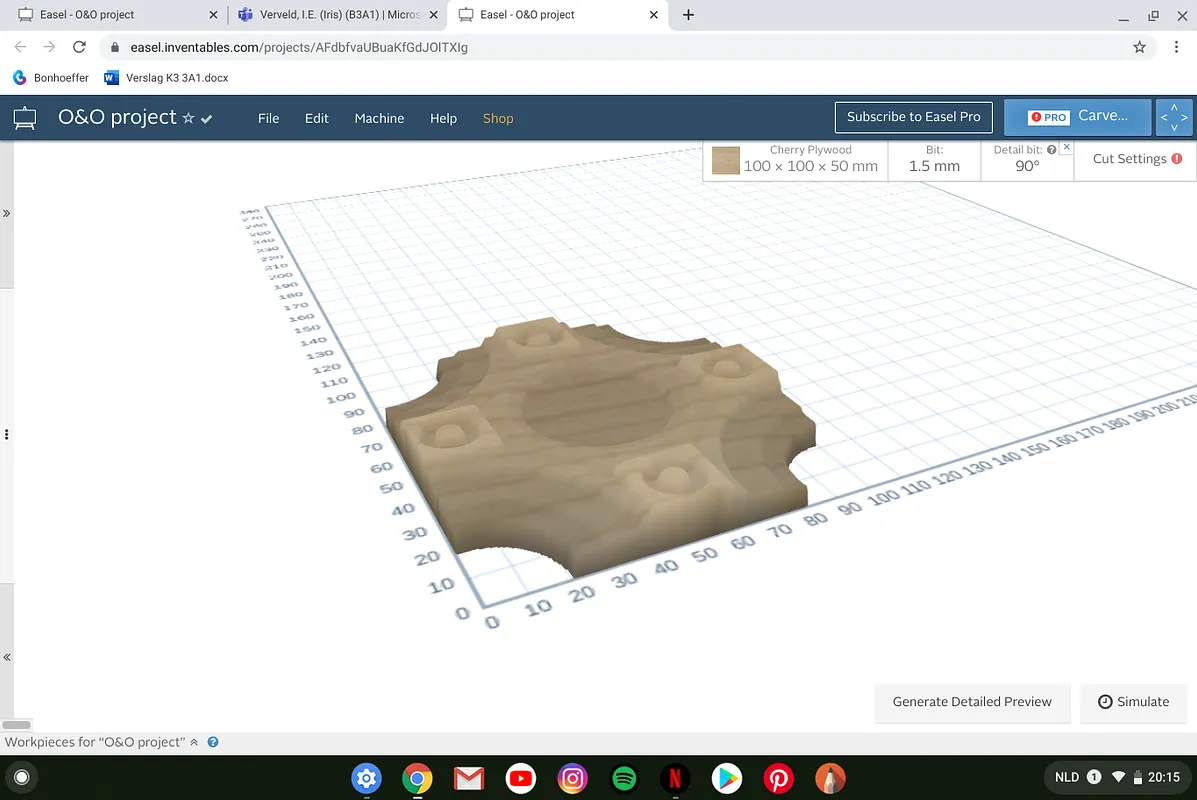
Task: Click the Cut Settings warning icon
Action: 1176,159
